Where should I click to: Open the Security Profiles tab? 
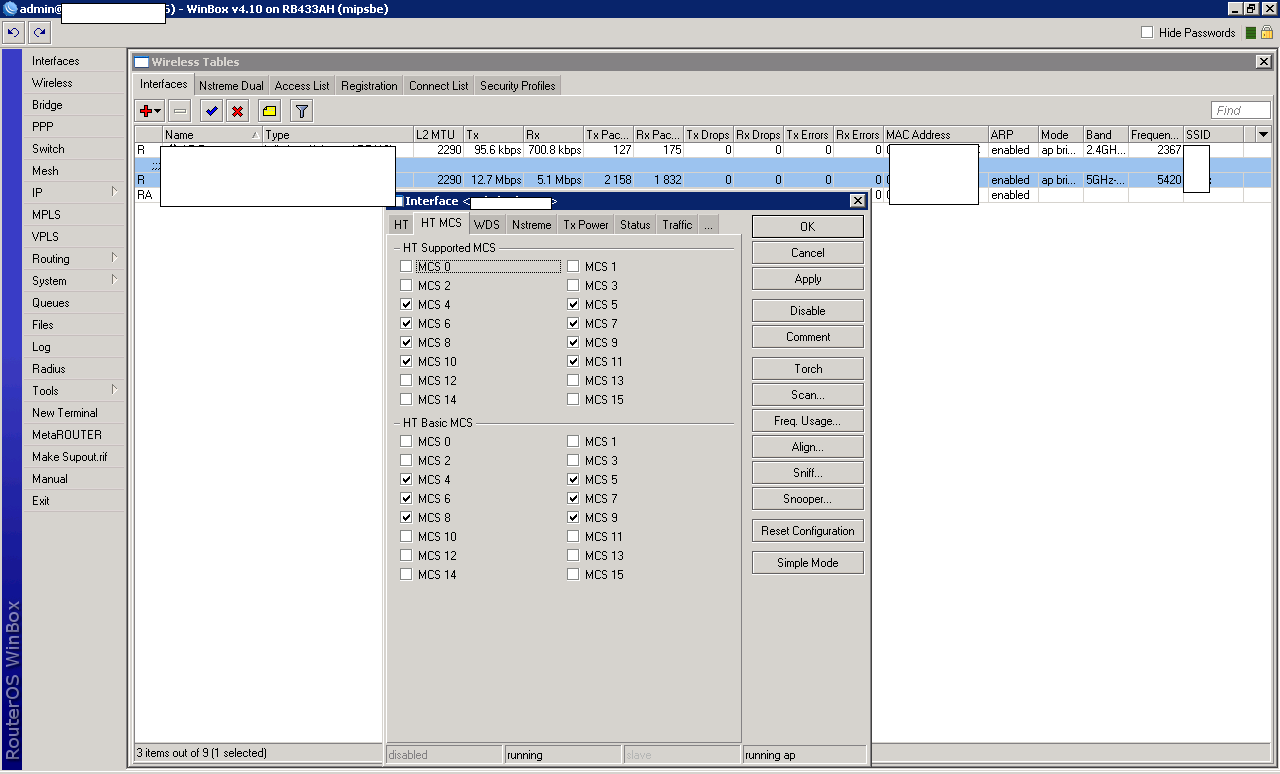coord(517,86)
